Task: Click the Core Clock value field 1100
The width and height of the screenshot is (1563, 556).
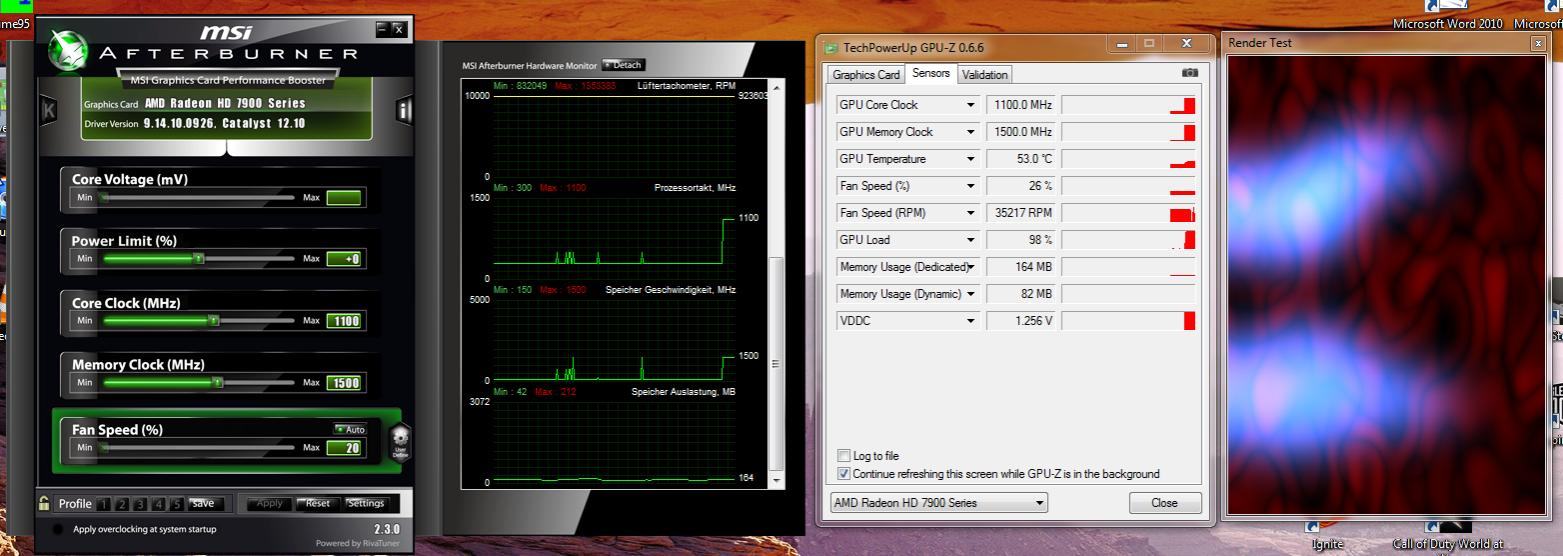Action: click(x=344, y=321)
